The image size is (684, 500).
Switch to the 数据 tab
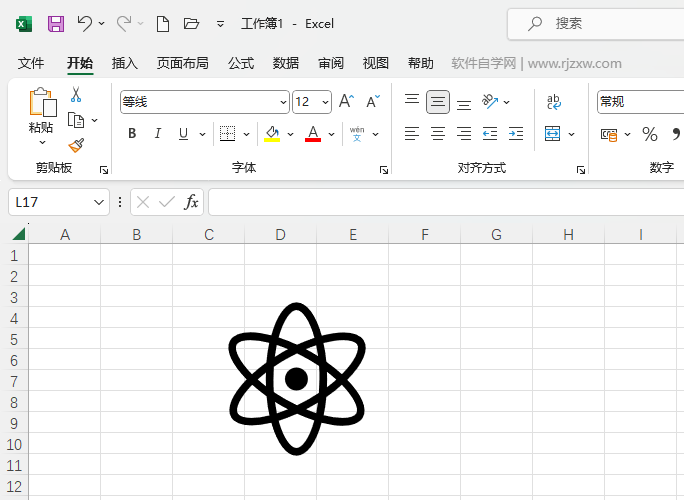pos(286,63)
